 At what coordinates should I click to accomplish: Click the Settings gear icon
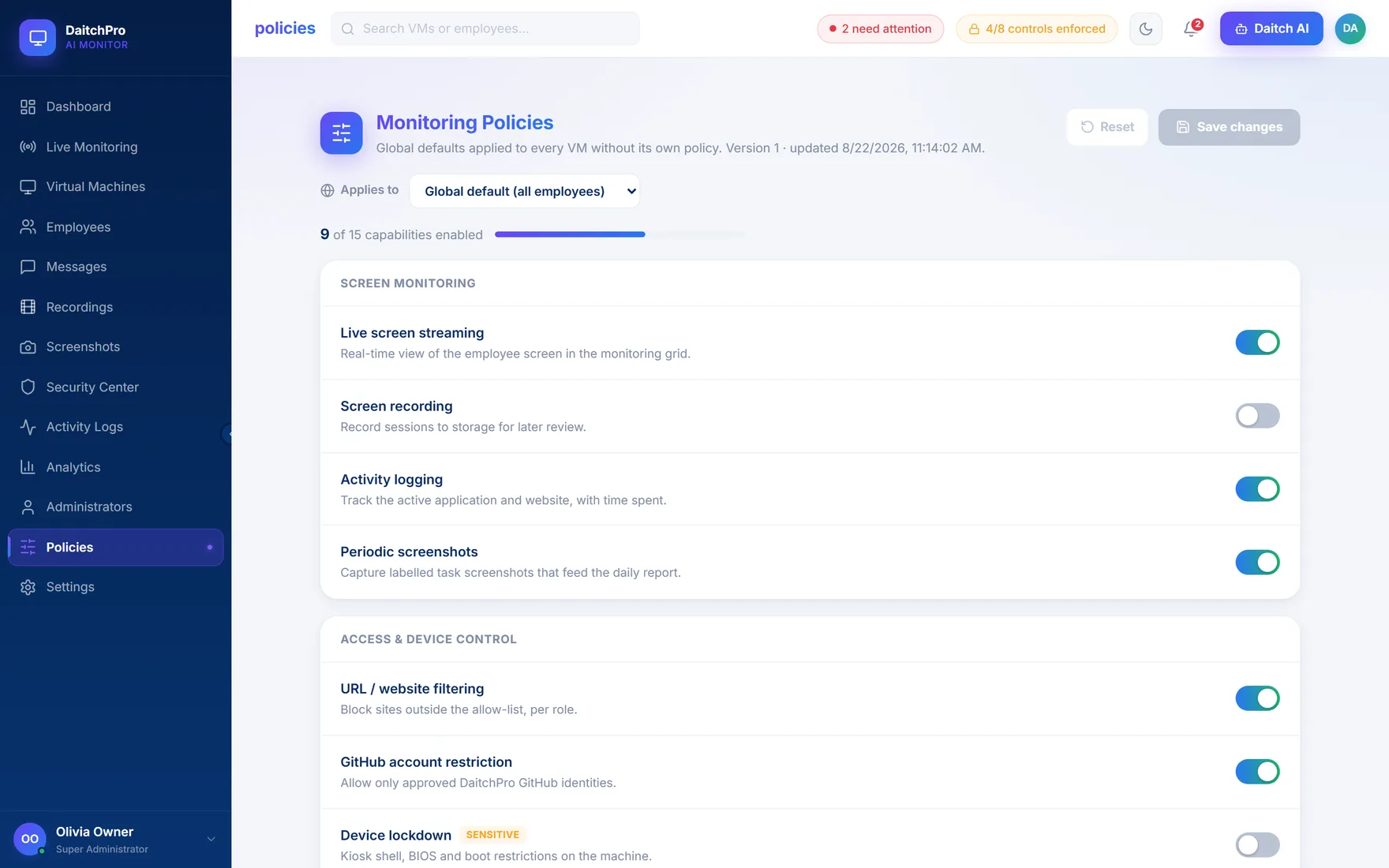[x=28, y=587]
